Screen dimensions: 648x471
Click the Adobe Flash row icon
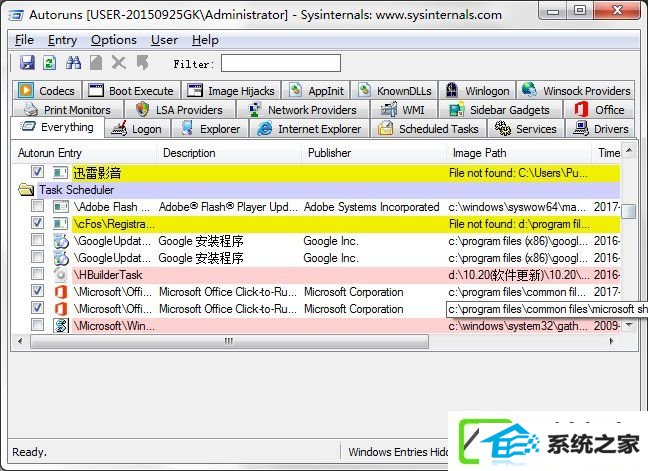[x=61, y=207]
